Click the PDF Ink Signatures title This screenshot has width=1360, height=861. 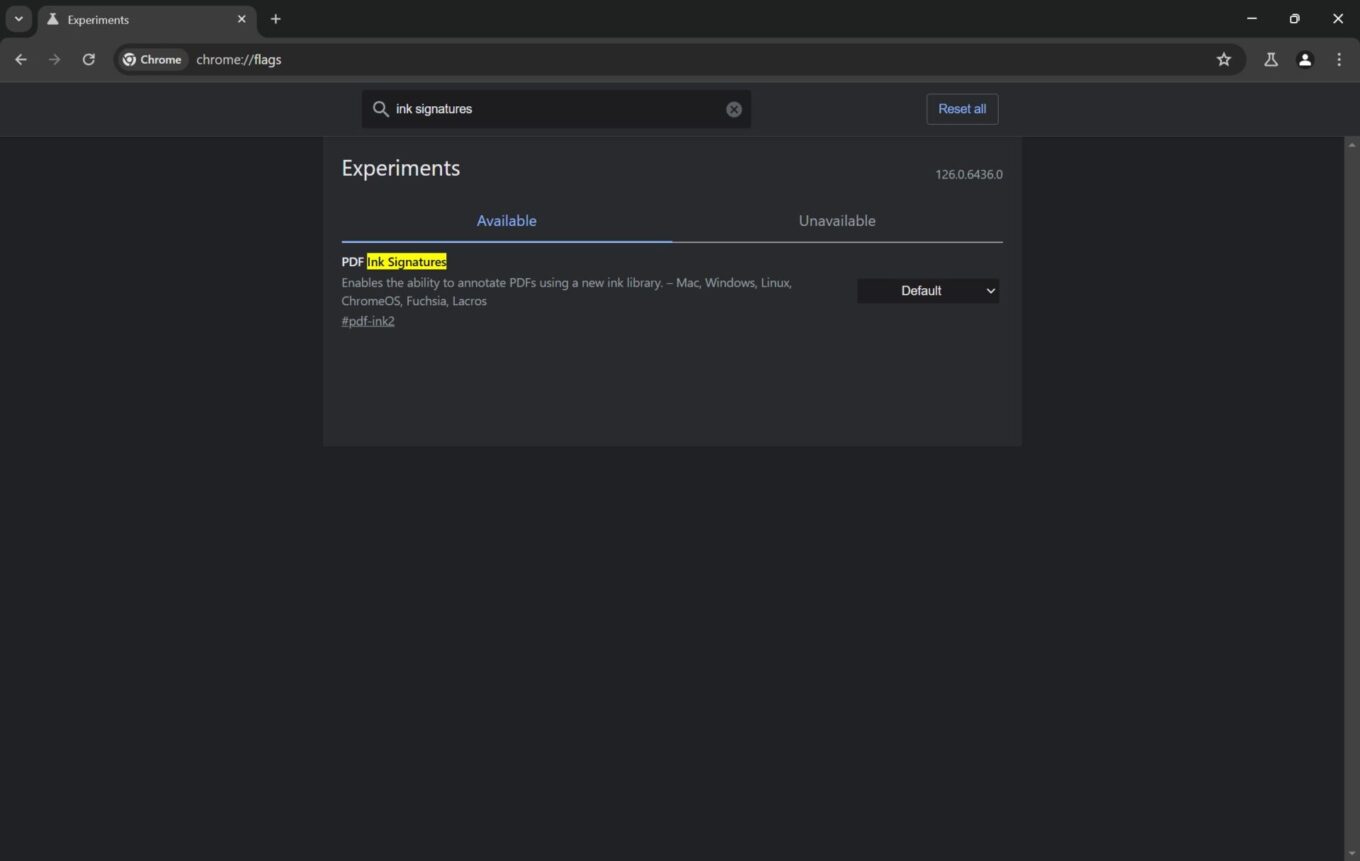[394, 262]
